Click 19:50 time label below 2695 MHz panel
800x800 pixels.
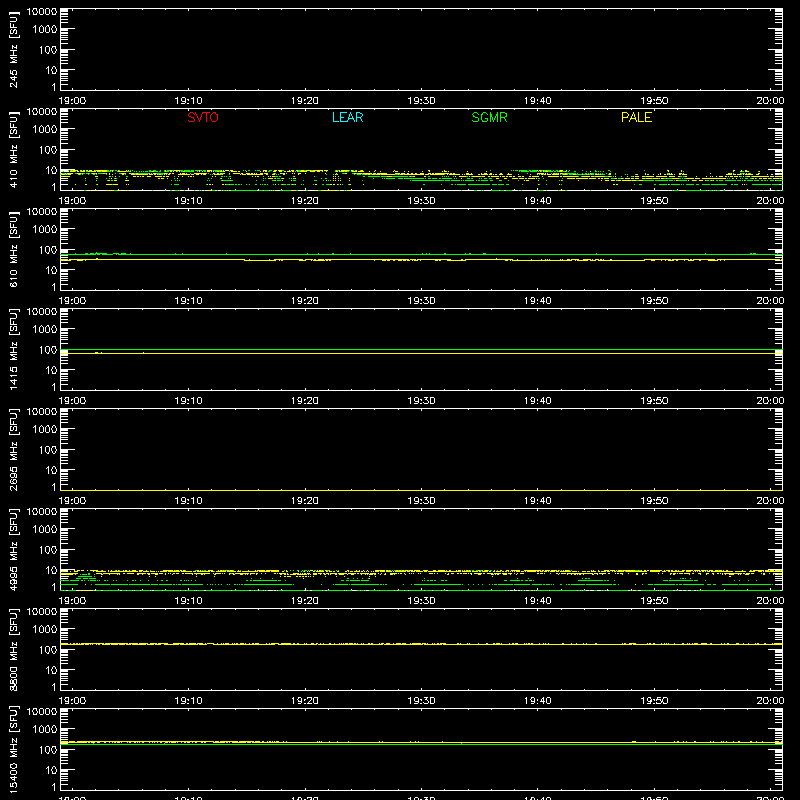(x=654, y=501)
